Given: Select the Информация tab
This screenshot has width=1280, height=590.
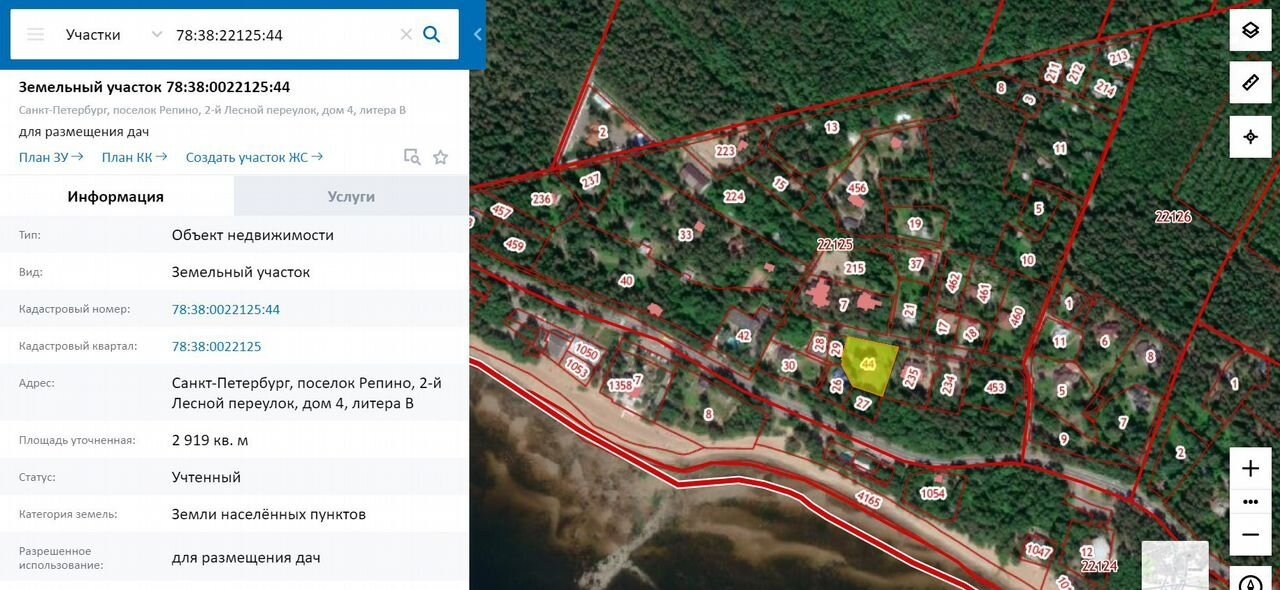Looking at the screenshot, I should pos(116,196).
